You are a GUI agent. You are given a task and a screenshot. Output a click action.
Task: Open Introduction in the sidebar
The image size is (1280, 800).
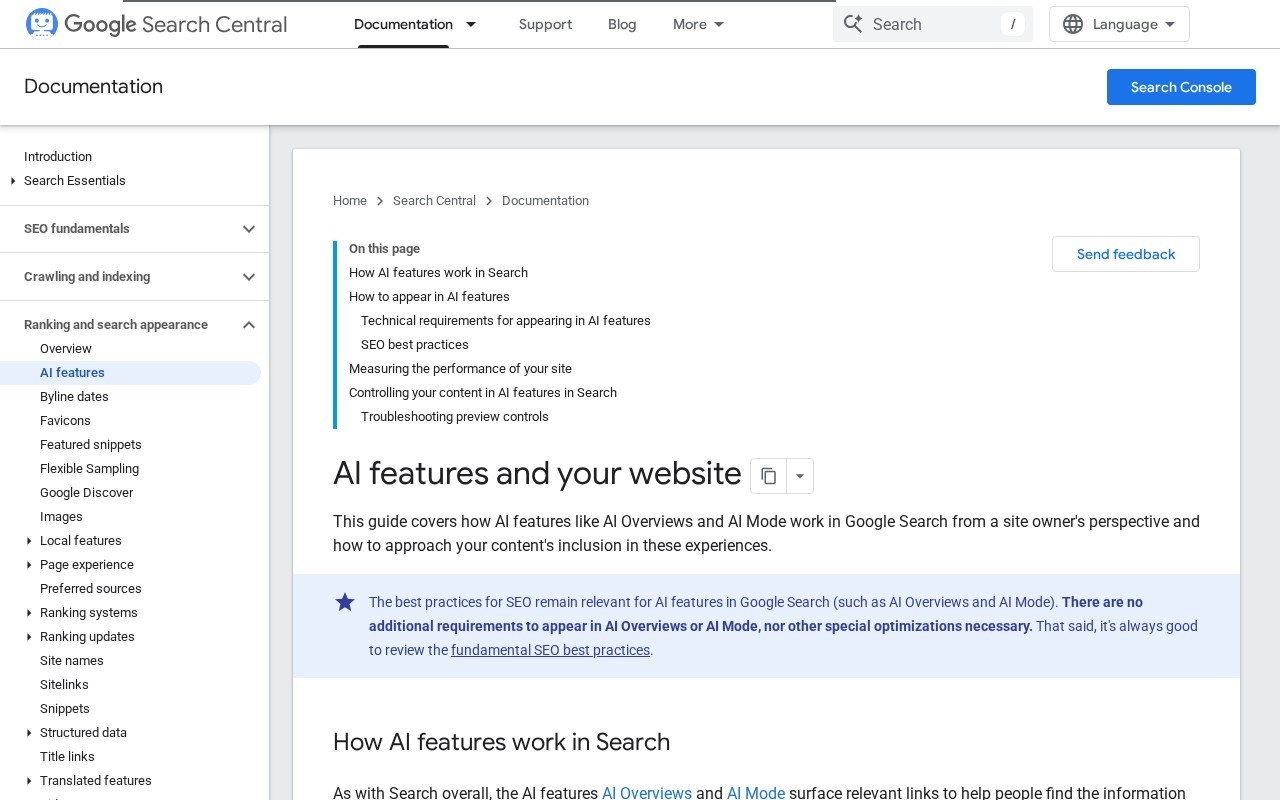58,157
